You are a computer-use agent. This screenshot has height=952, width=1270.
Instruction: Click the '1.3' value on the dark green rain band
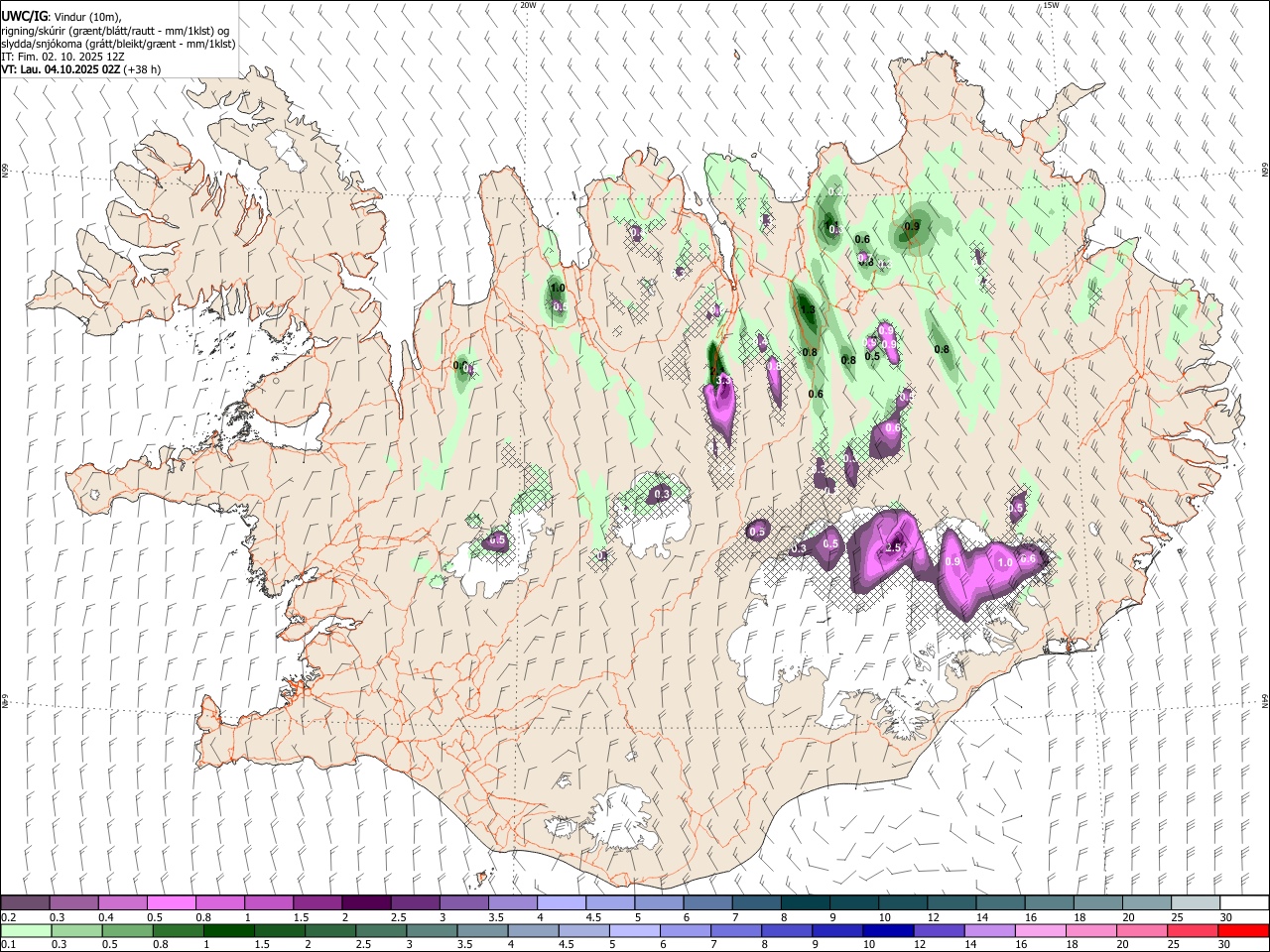point(808,310)
